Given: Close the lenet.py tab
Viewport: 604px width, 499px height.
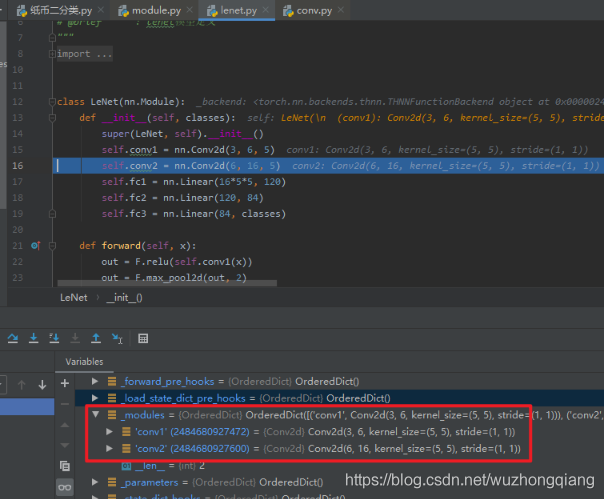Looking at the screenshot, I should click(265, 10).
